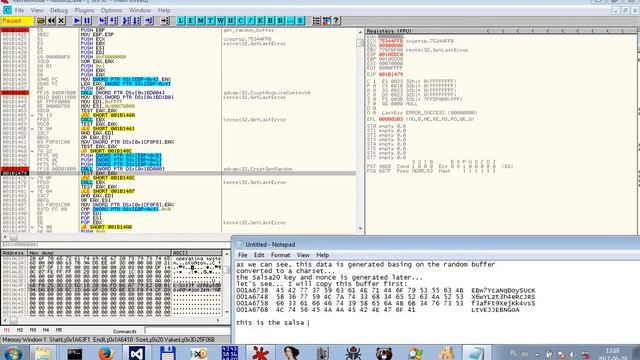Click Registers (FPU) panel header
The width and height of the screenshot is (640, 360).
501,31
